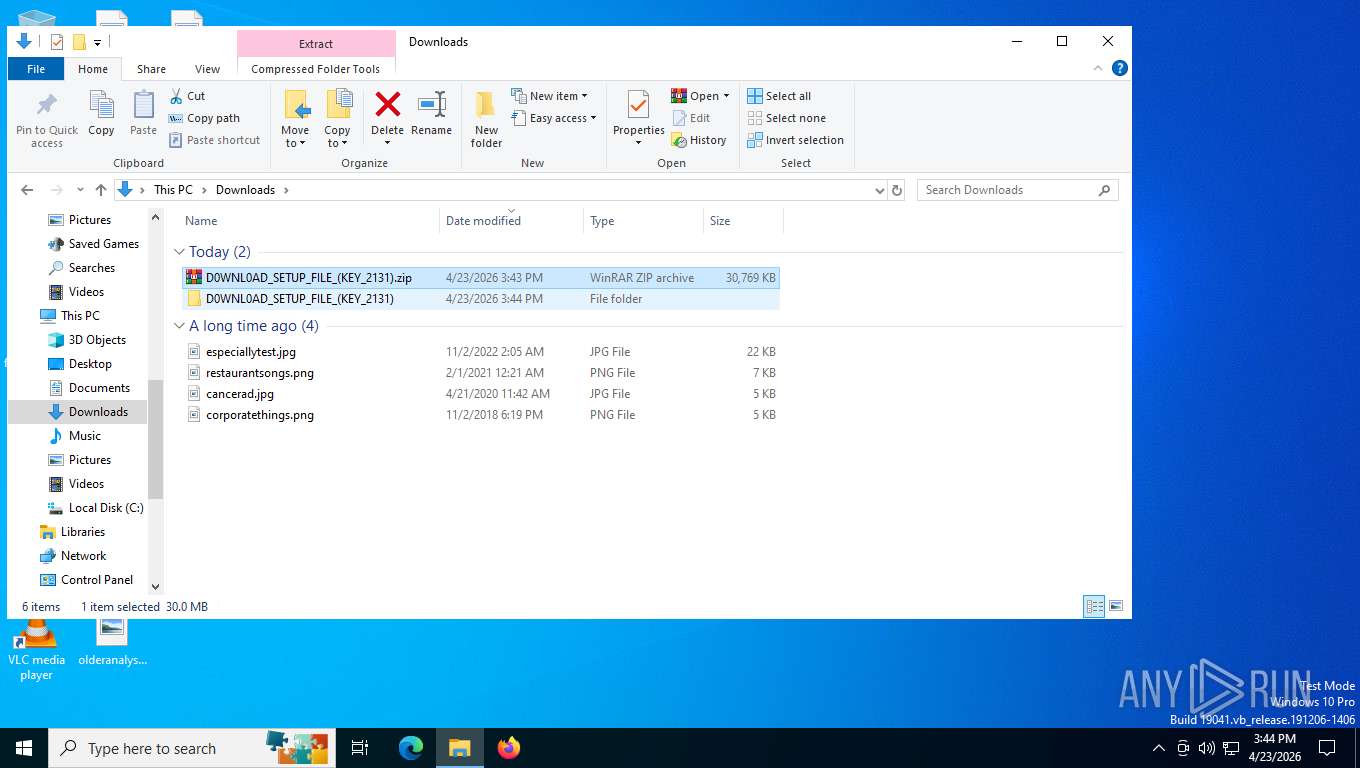Open Firefox from the taskbar
This screenshot has width=1360, height=768.
tap(509, 747)
